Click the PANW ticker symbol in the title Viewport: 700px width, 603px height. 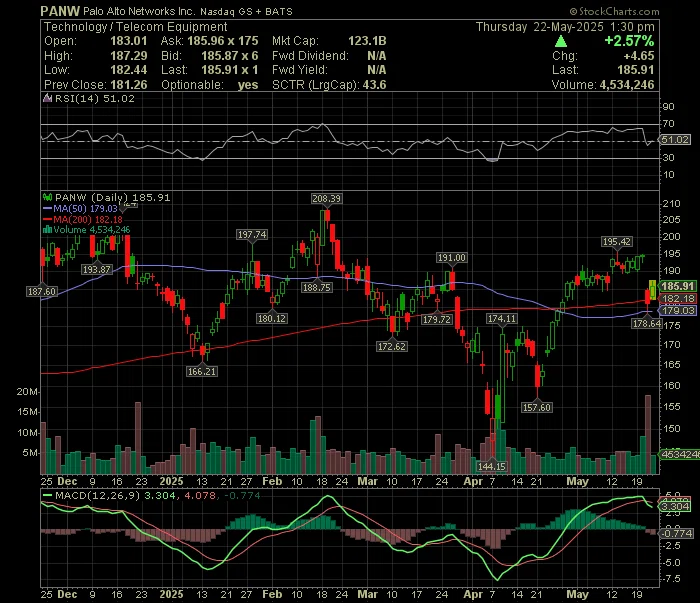(60, 11)
